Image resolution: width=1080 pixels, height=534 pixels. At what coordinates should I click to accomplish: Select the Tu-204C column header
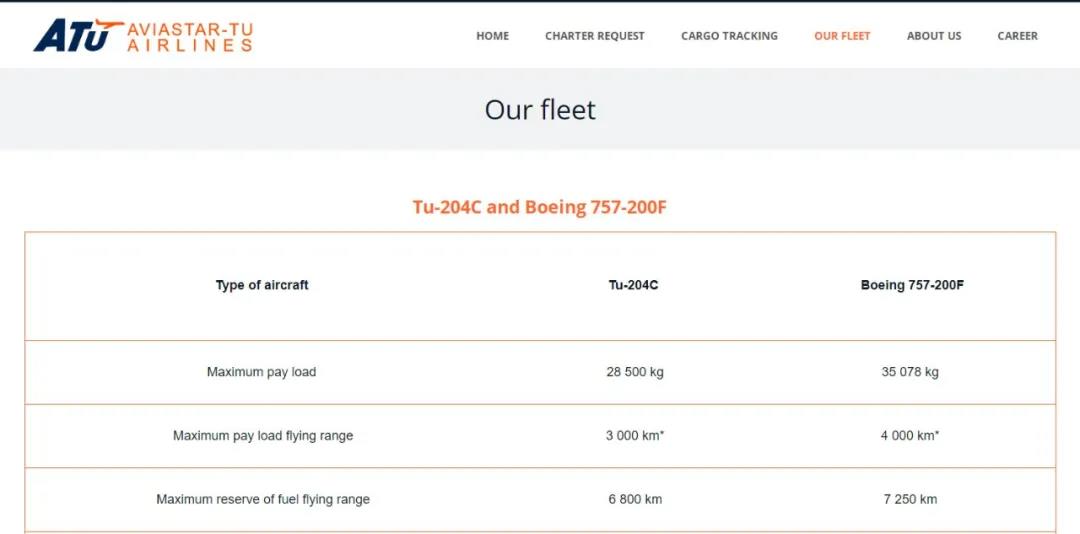pos(634,285)
